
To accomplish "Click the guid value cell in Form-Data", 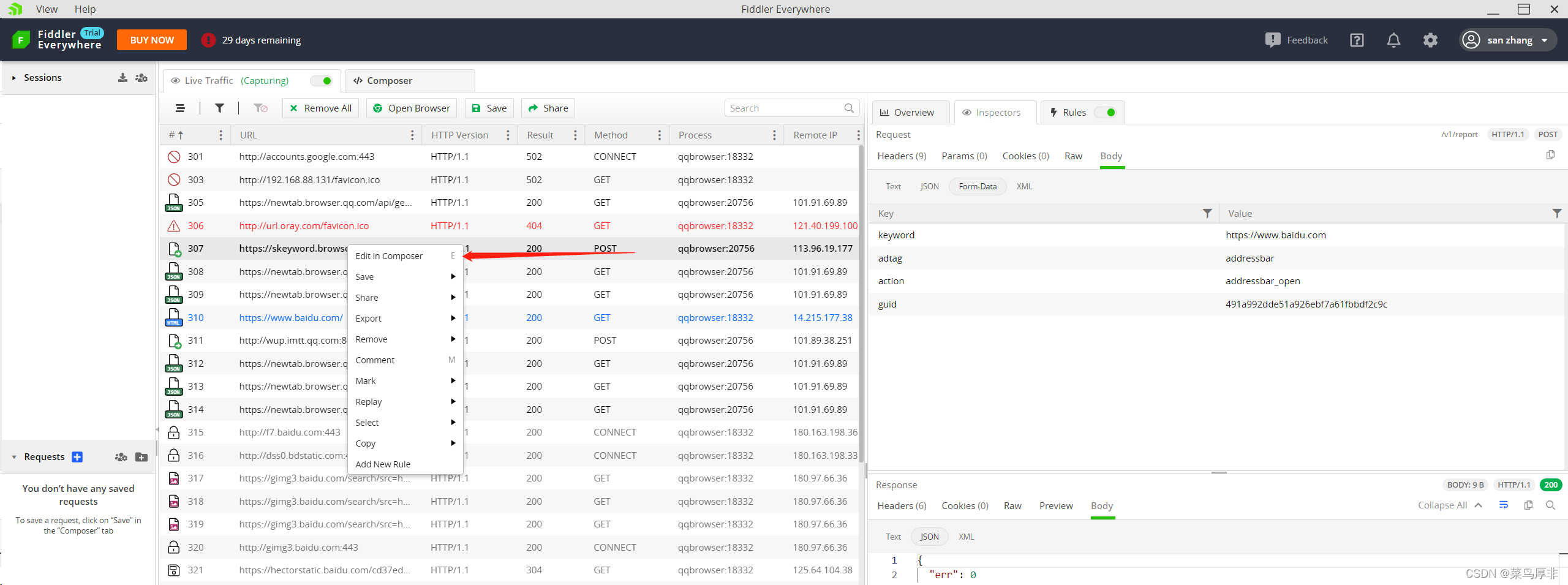I will tap(1391, 304).
